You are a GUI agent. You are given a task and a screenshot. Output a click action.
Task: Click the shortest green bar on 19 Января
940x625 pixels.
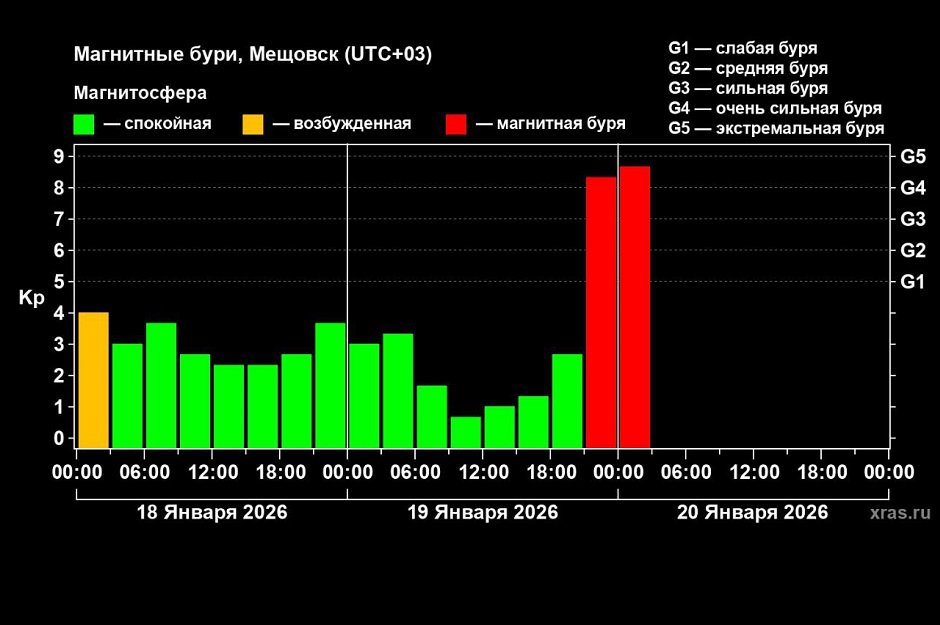click(465, 432)
